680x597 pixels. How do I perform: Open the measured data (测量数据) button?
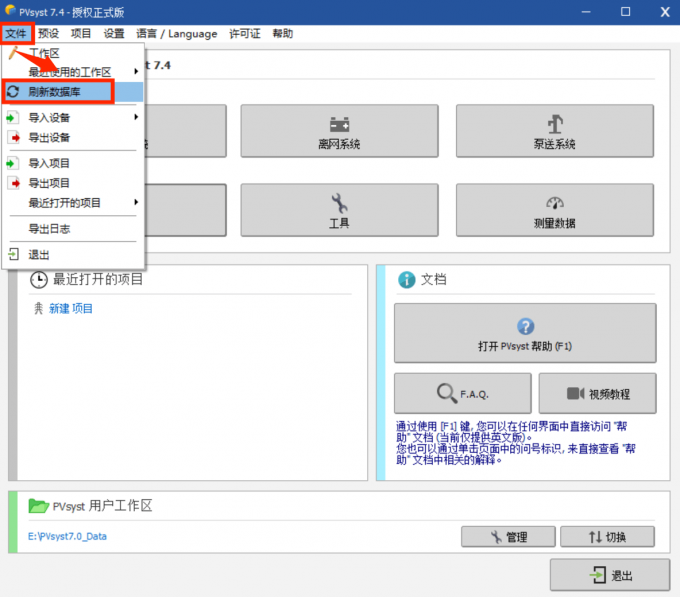click(554, 210)
